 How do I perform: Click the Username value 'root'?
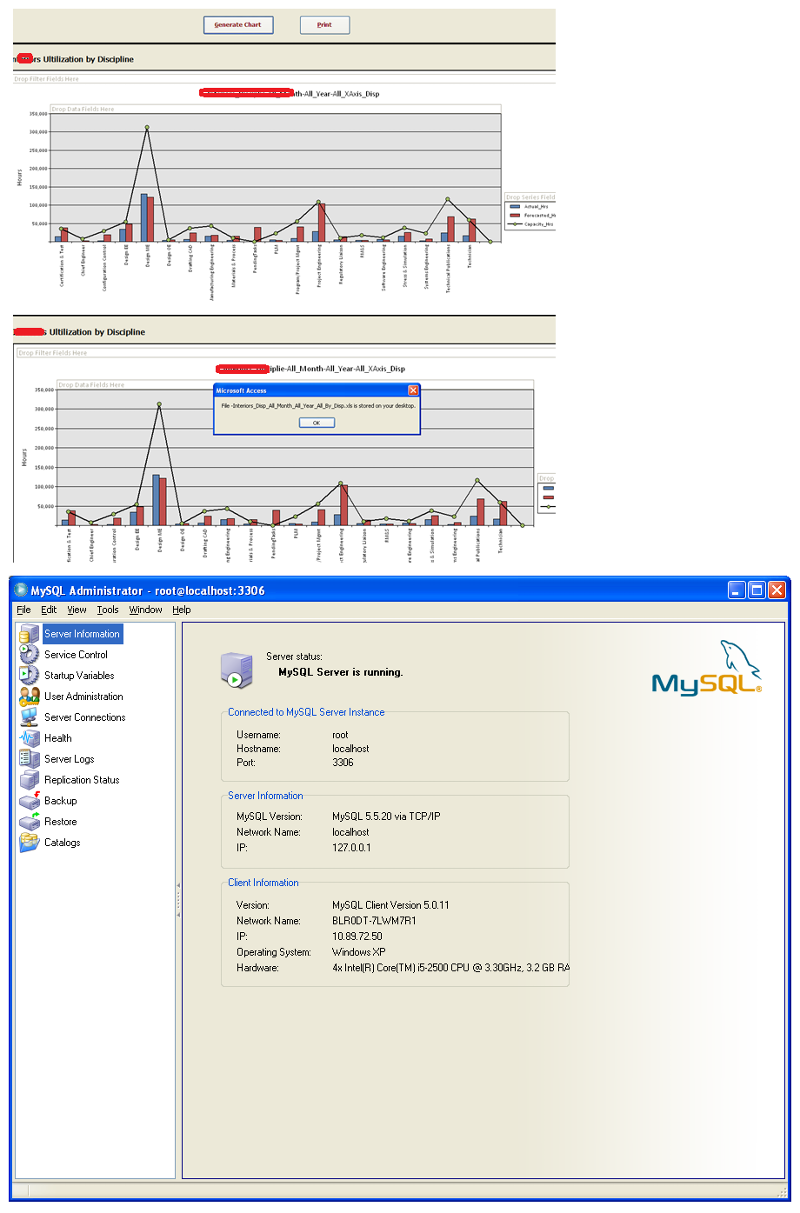tap(340, 734)
